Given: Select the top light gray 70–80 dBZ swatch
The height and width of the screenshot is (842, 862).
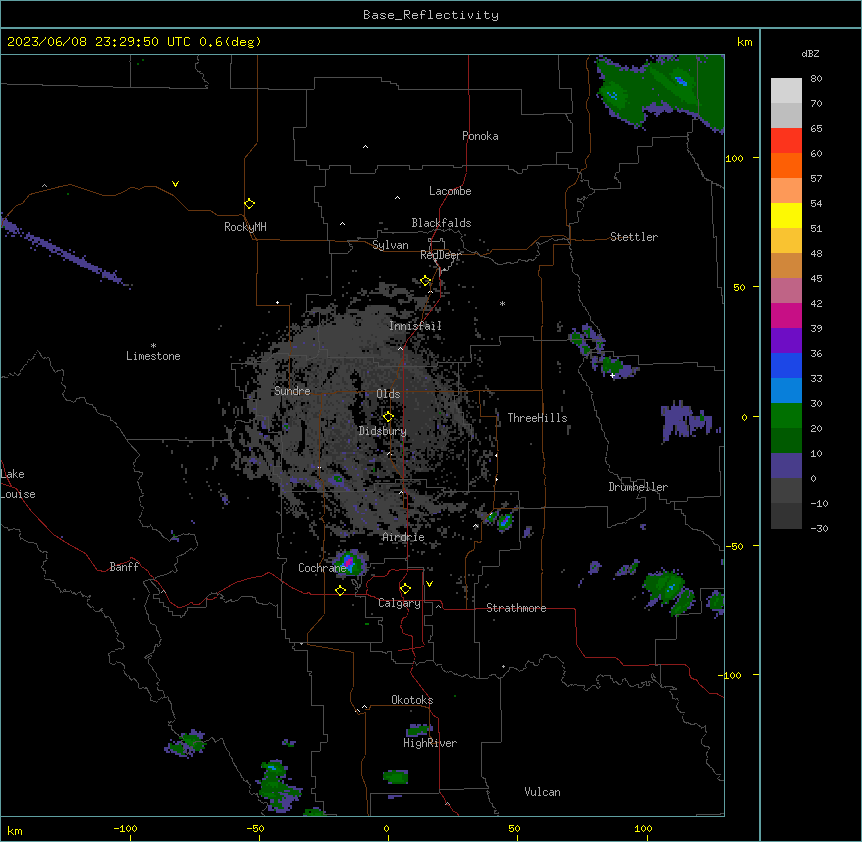Looking at the screenshot, I should click(x=786, y=91).
